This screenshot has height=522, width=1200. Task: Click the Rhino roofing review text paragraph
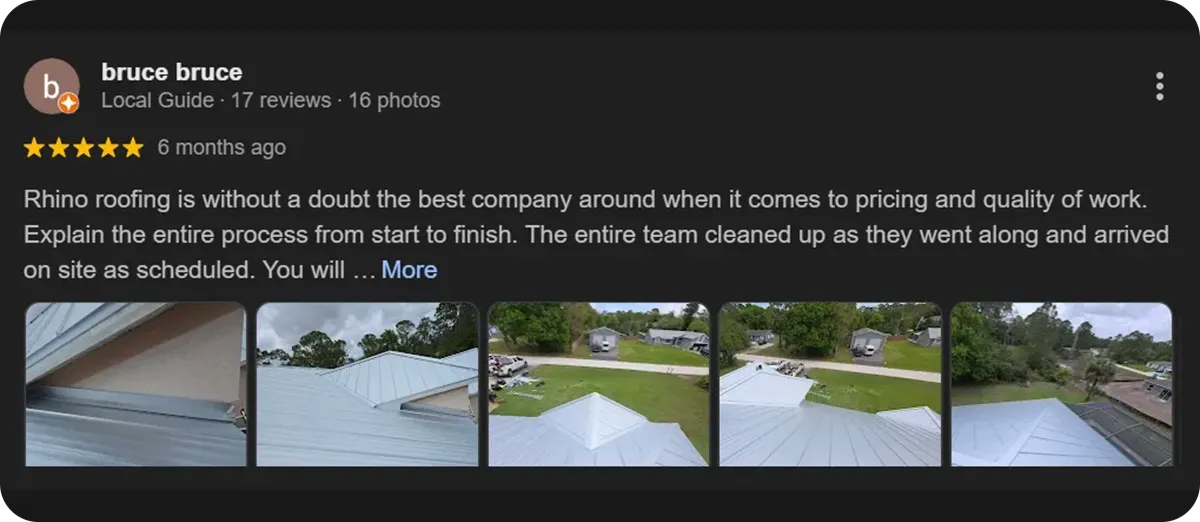(584, 235)
